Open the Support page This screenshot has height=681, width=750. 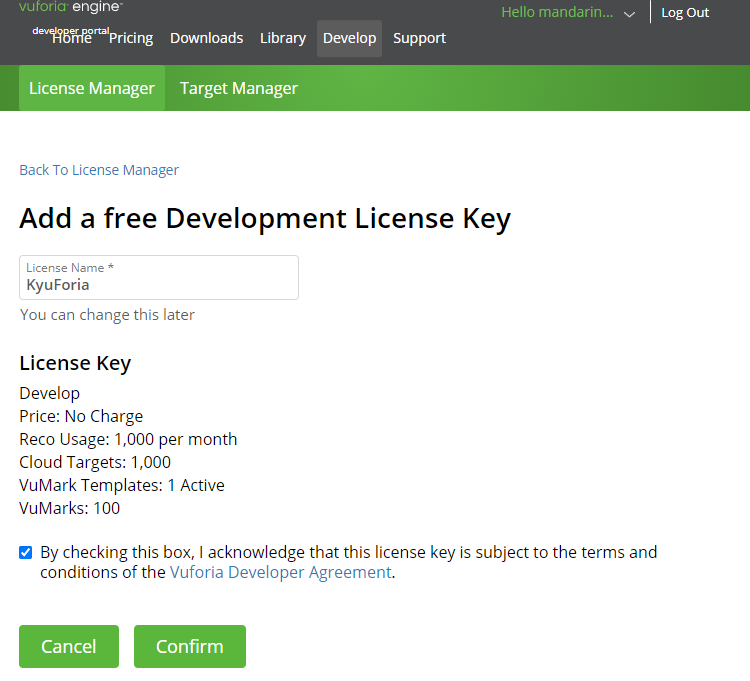(419, 38)
